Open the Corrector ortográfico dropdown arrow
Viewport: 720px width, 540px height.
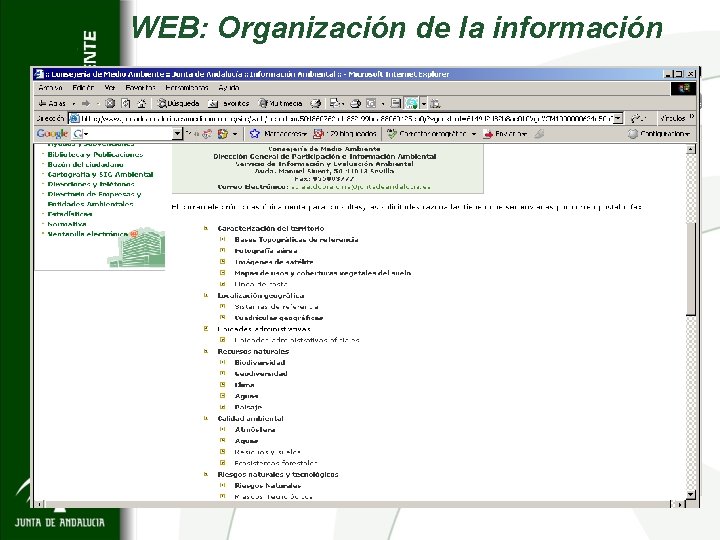pyautogui.click(x=473, y=134)
